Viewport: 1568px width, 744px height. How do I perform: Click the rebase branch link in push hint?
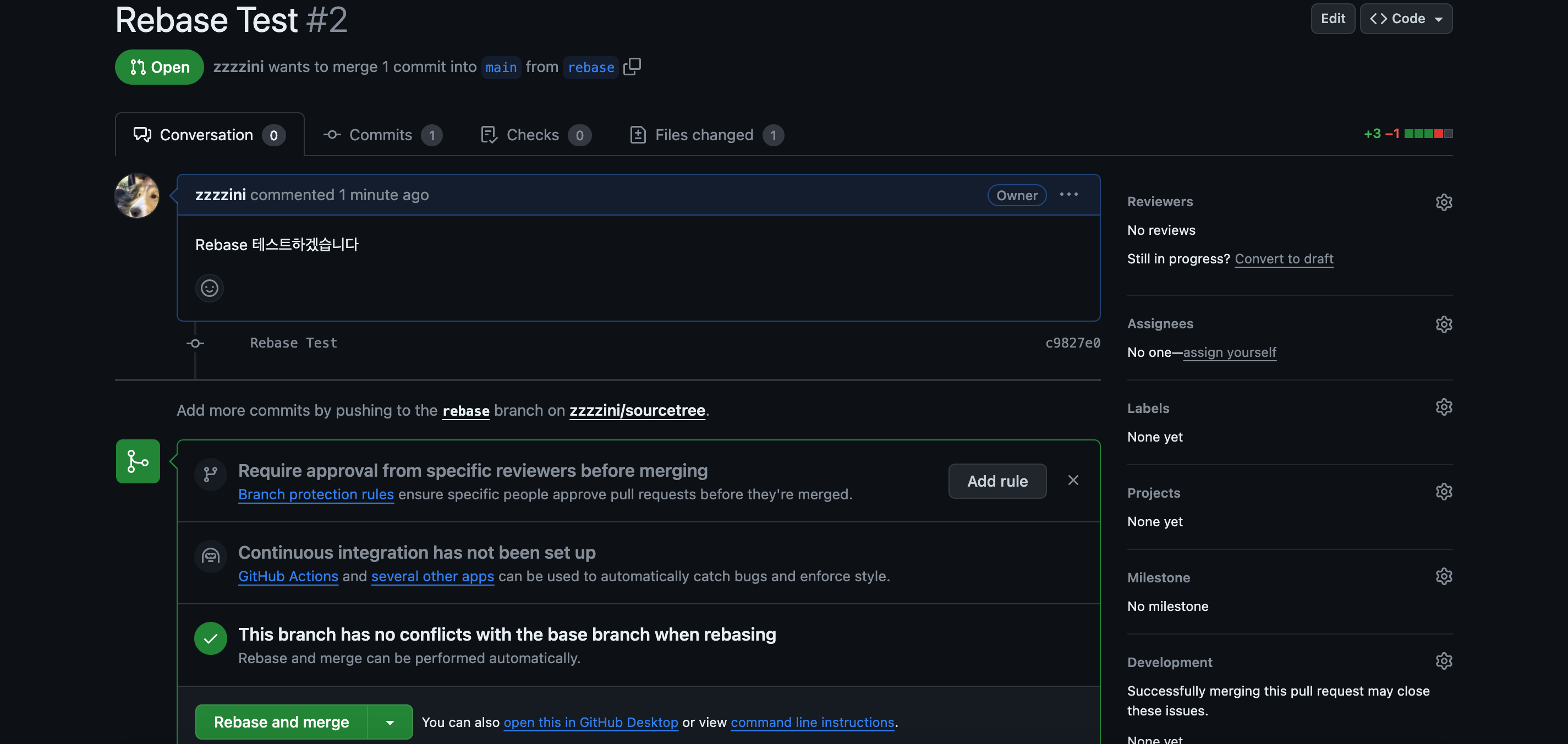pos(465,411)
